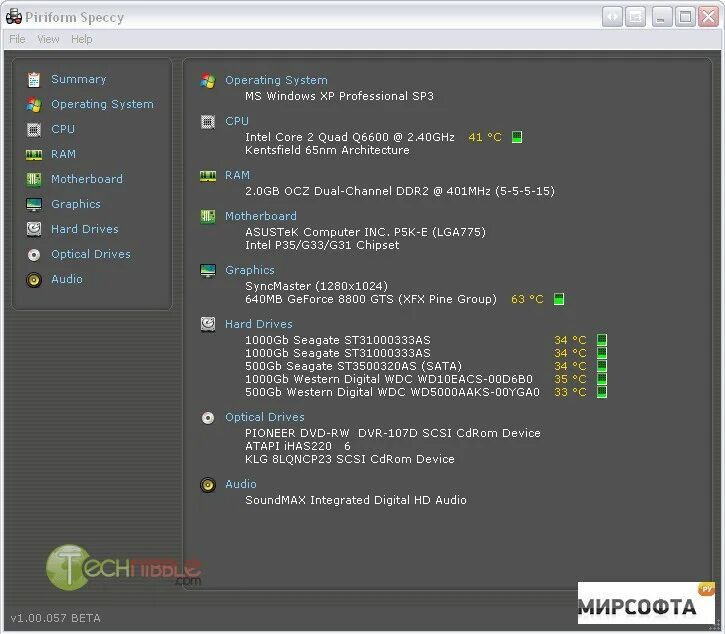Select Operating System in the sidebar
Image resolution: width=725 pixels, height=634 pixels.
tap(102, 105)
